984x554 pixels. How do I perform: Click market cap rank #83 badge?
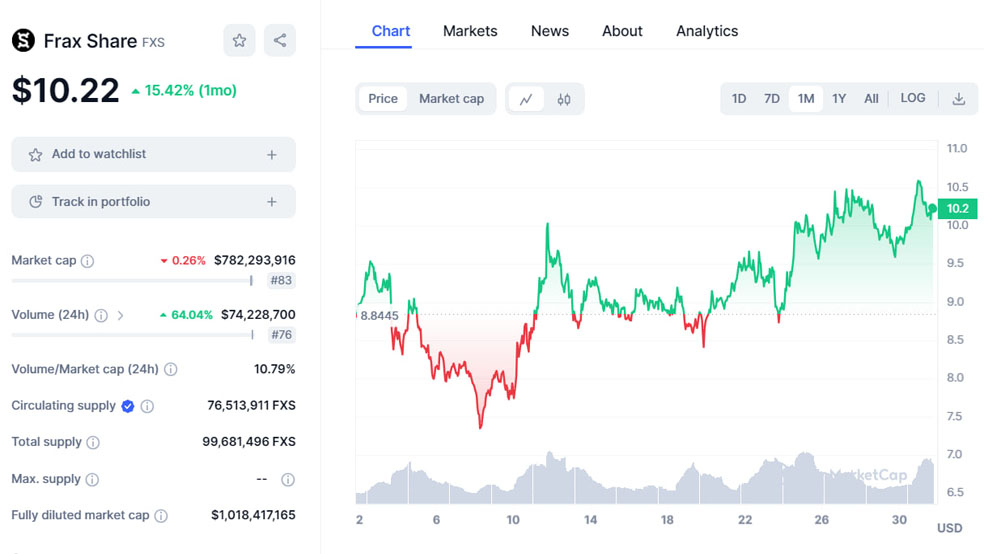(x=281, y=280)
